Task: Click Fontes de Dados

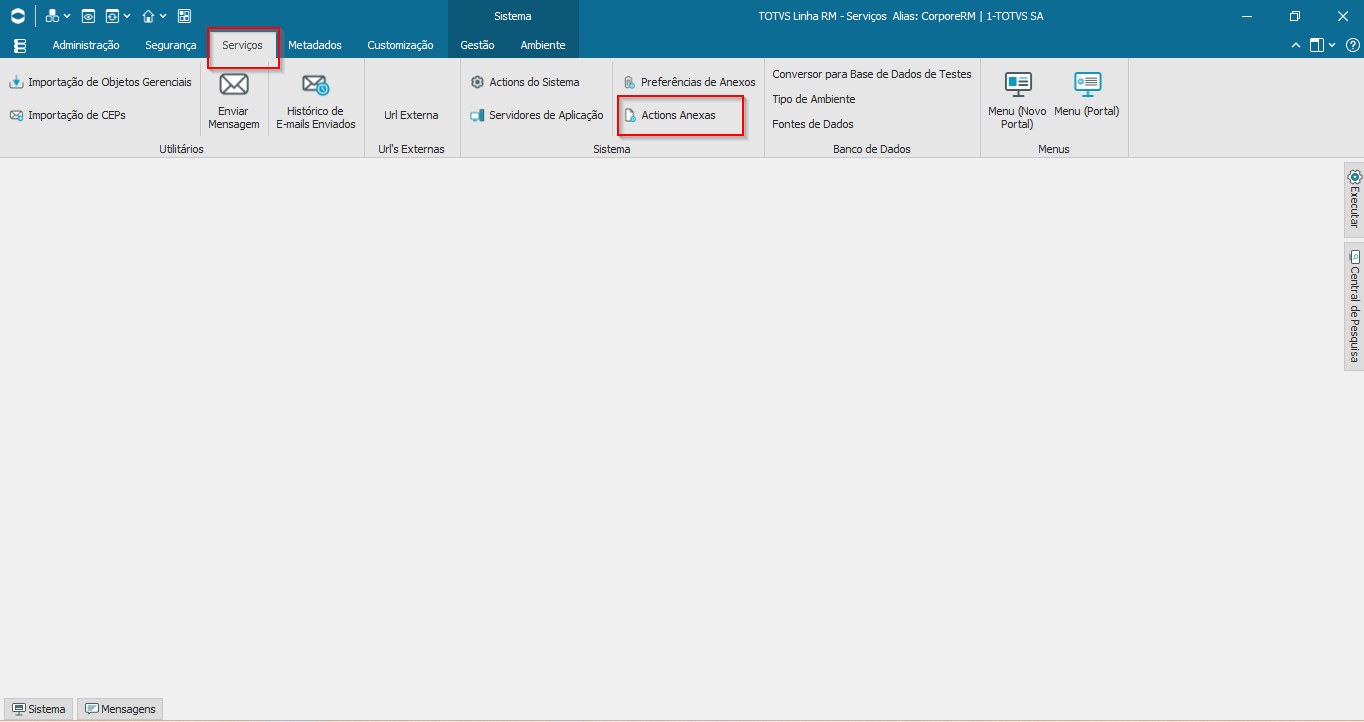Action: point(813,124)
